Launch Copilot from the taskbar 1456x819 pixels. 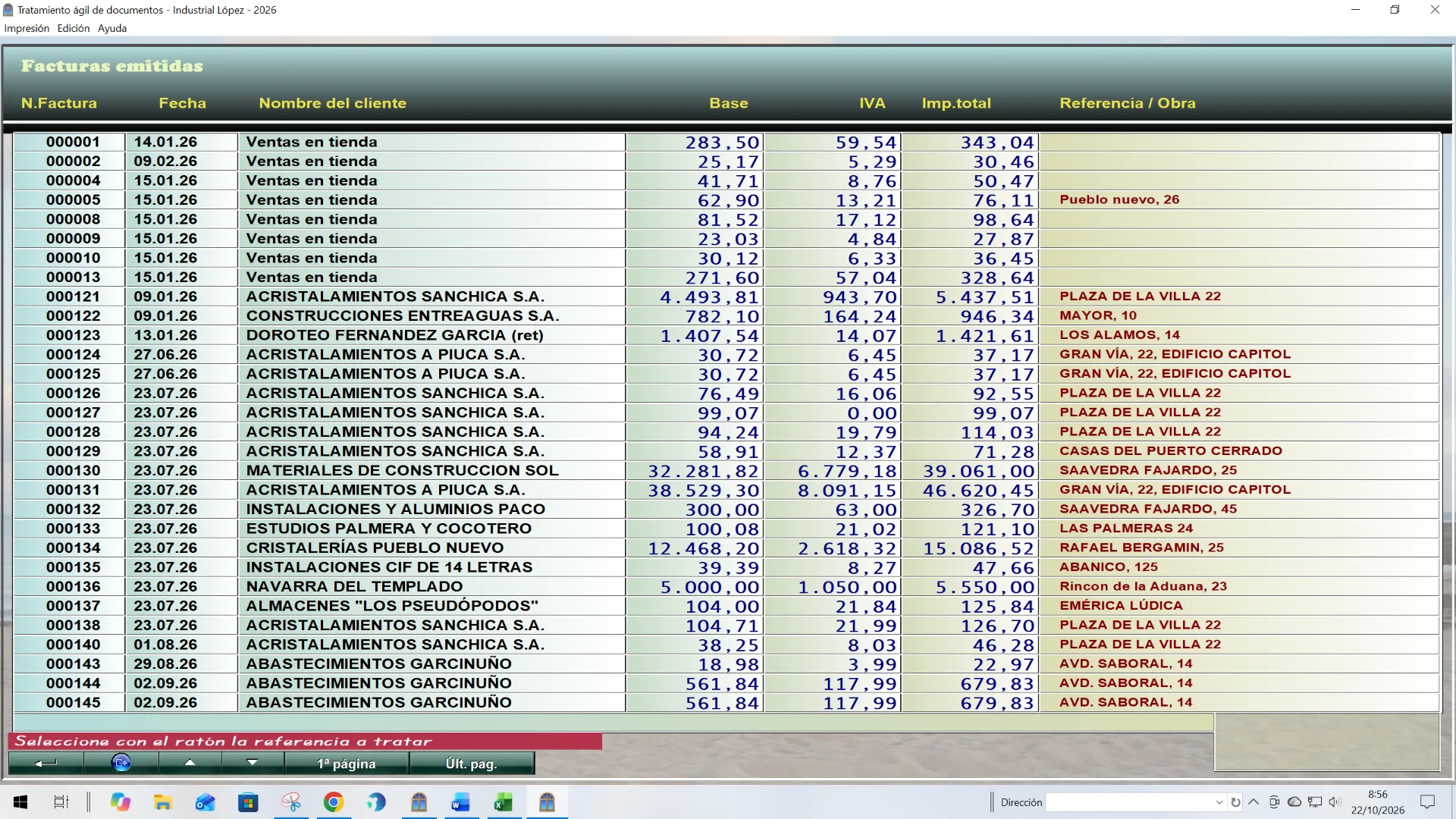(121, 802)
